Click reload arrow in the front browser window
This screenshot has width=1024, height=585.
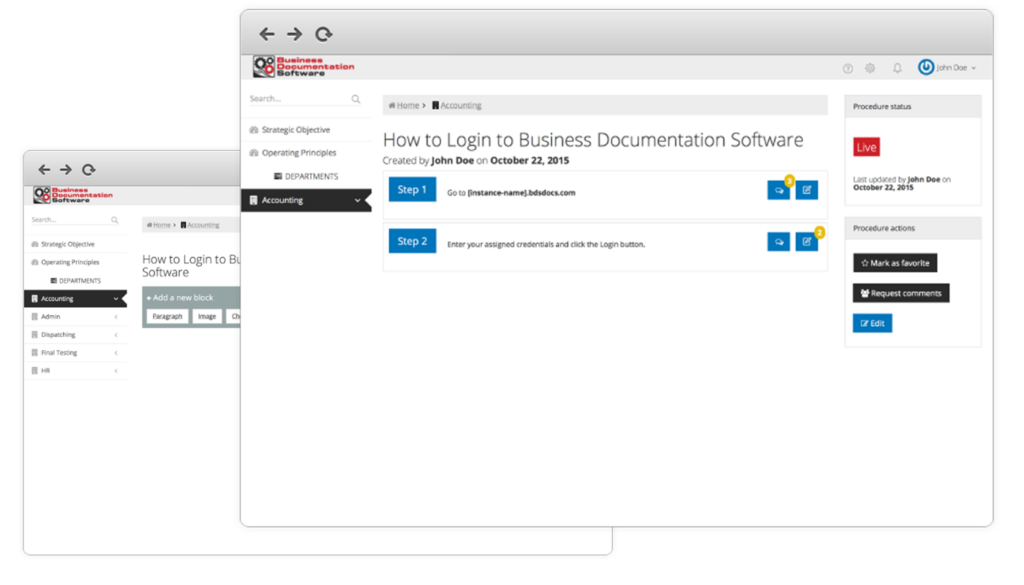click(323, 34)
